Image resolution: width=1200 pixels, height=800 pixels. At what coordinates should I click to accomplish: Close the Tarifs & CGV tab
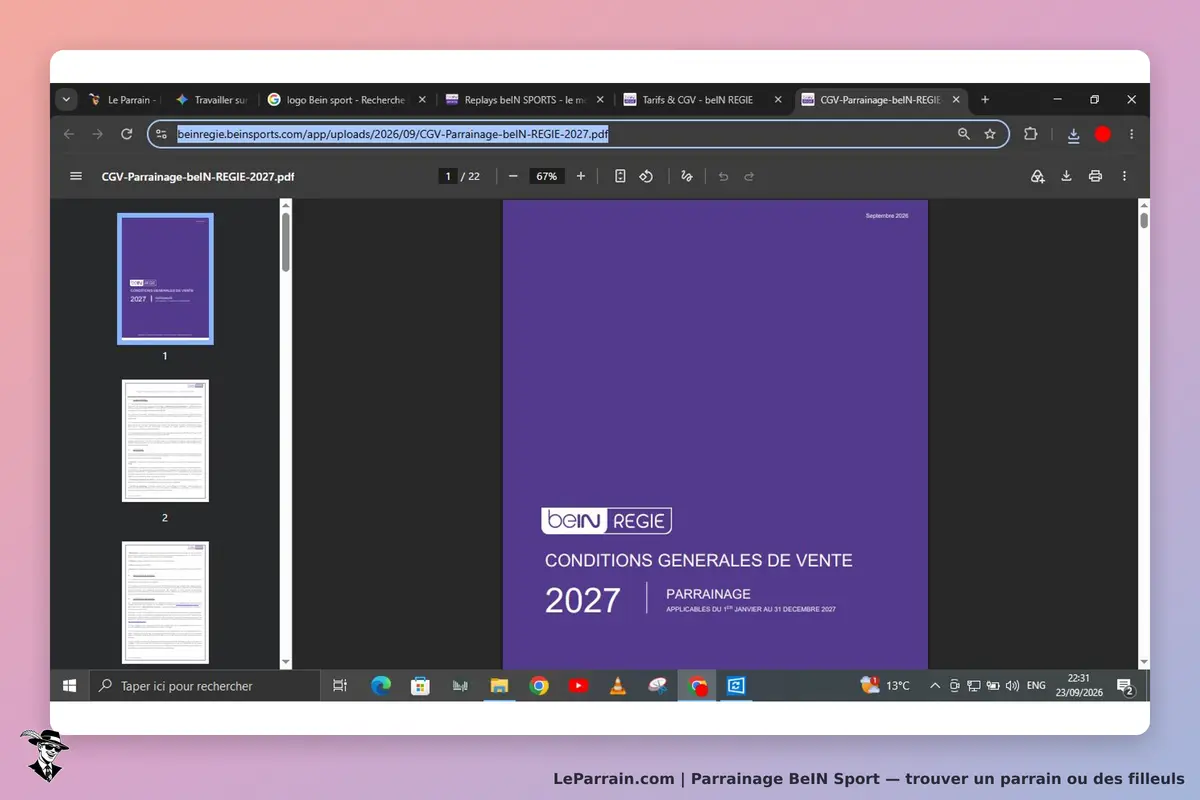(x=778, y=100)
